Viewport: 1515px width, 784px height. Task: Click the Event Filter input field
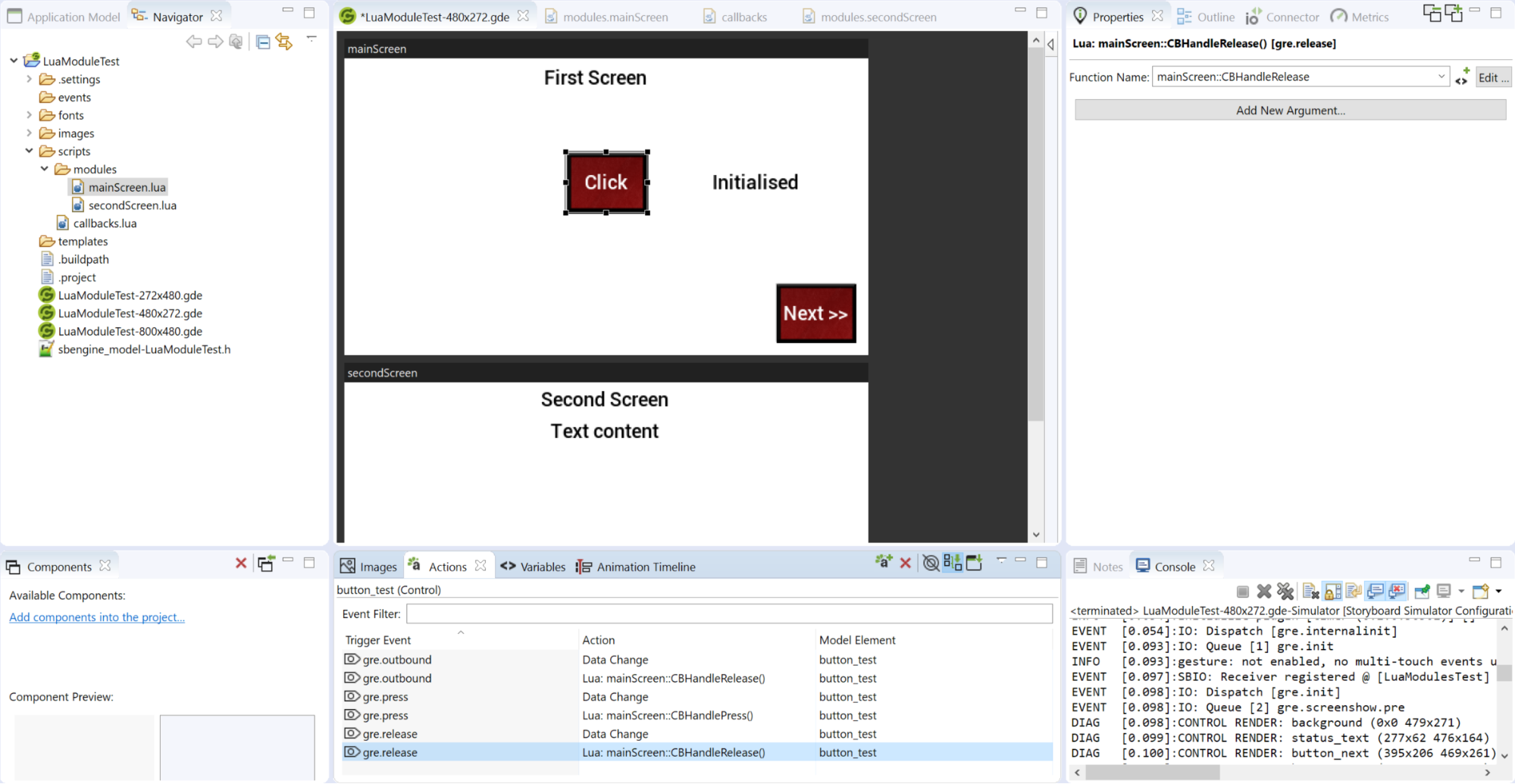pyautogui.click(x=729, y=614)
